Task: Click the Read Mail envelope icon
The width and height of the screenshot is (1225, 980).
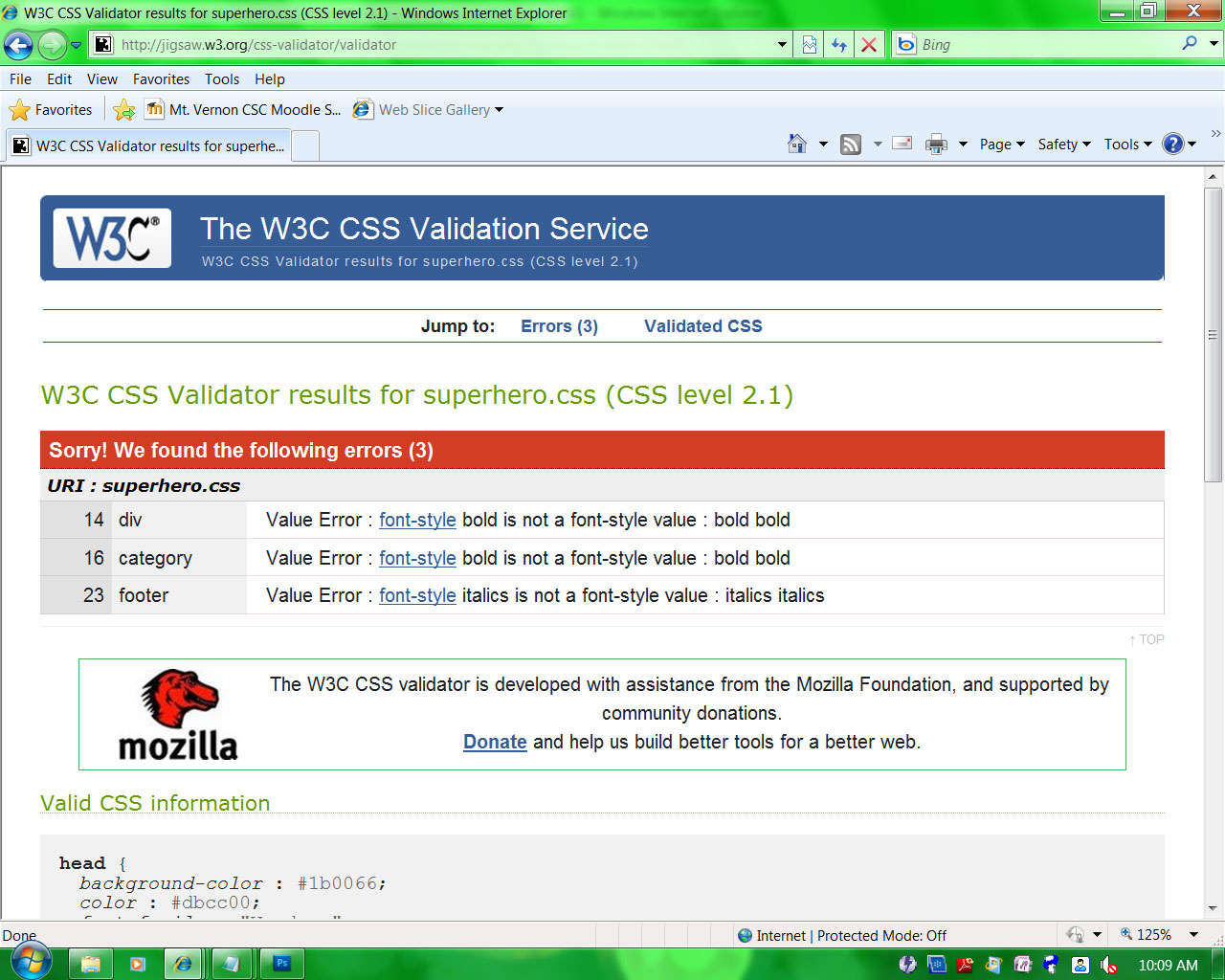Action: coord(902,144)
